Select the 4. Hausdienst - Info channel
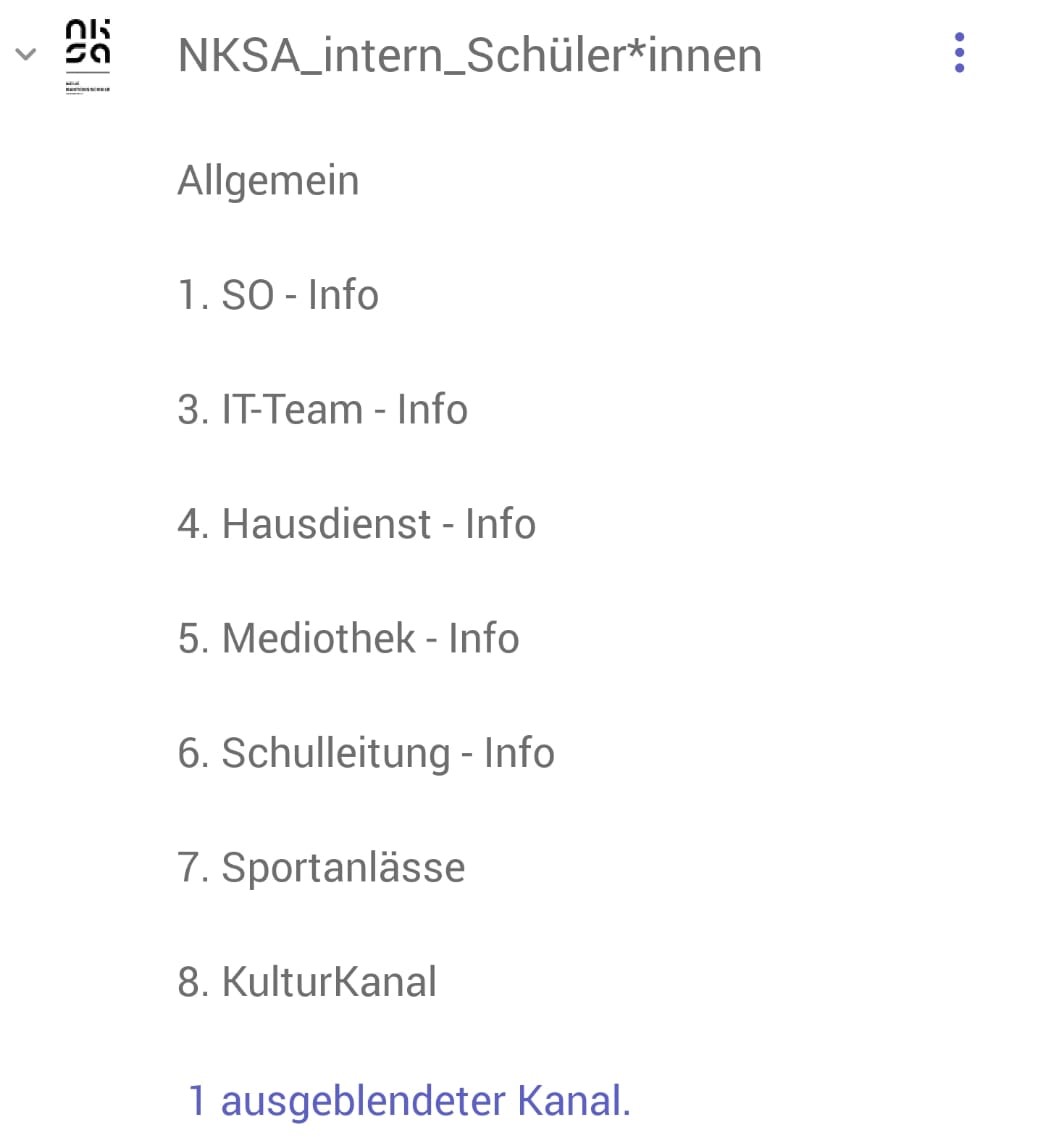 (x=356, y=524)
